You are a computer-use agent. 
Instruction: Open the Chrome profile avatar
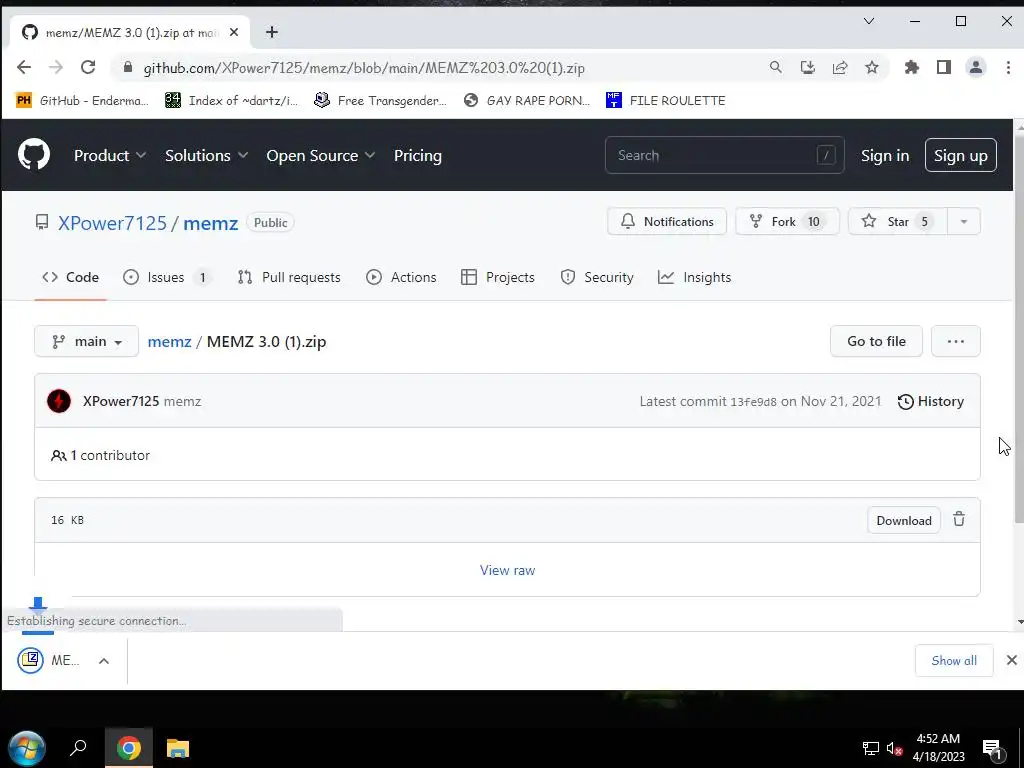tap(976, 67)
